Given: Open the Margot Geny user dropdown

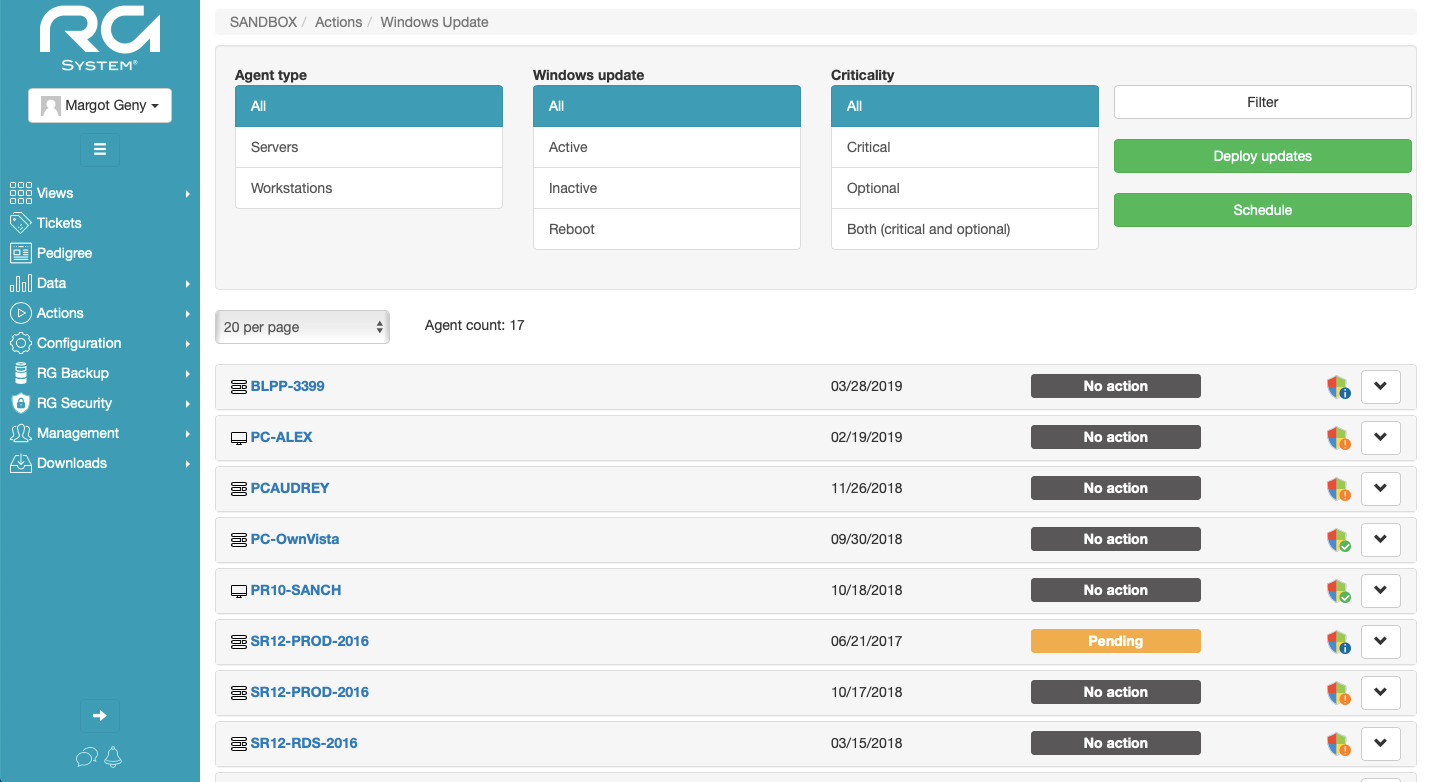Looking at the screenshot, I should pos(100,106).
